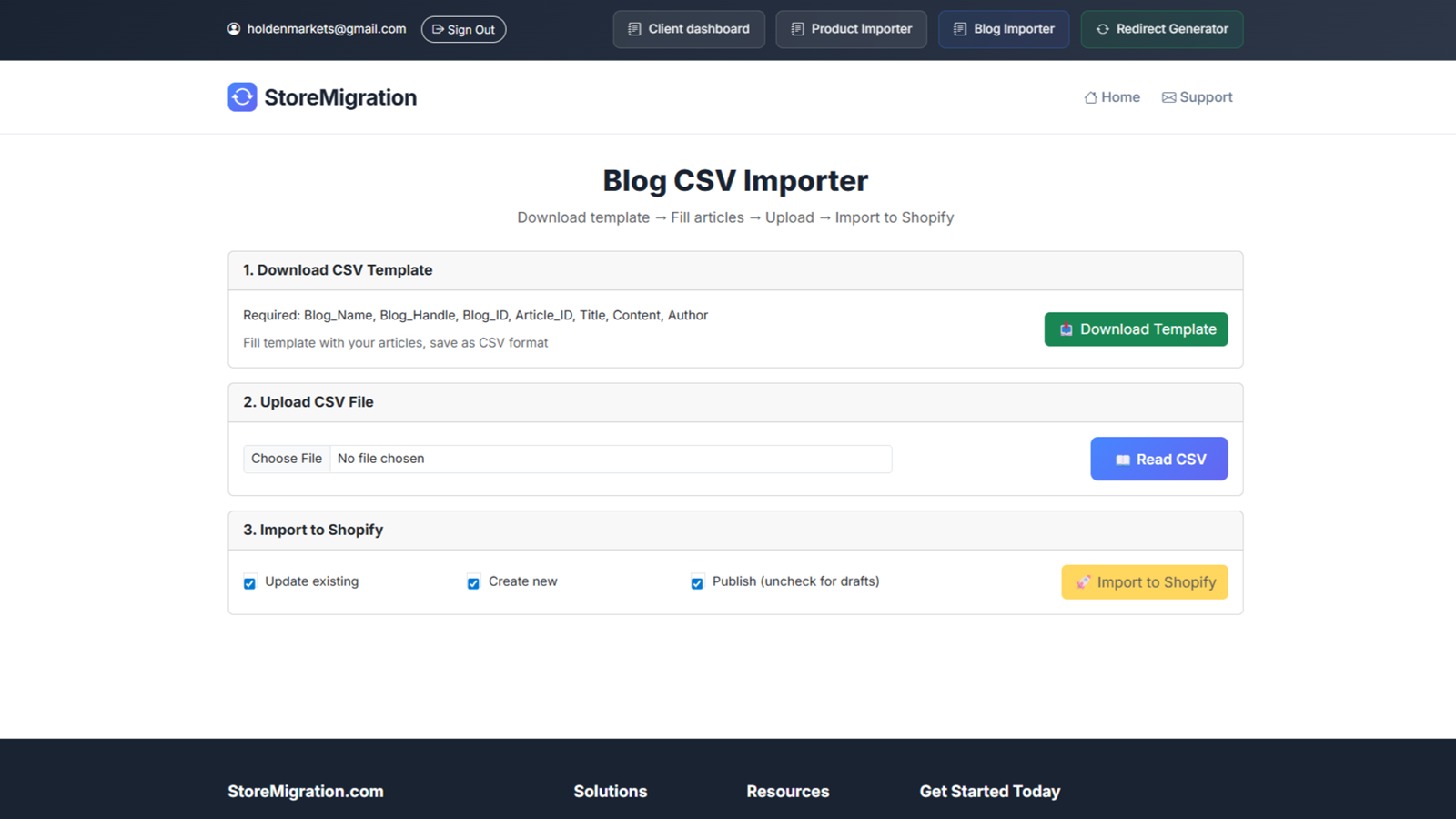1456x819 pixels.
Task: Uncheck Publish to save as drafts
Action: [697, 582]
